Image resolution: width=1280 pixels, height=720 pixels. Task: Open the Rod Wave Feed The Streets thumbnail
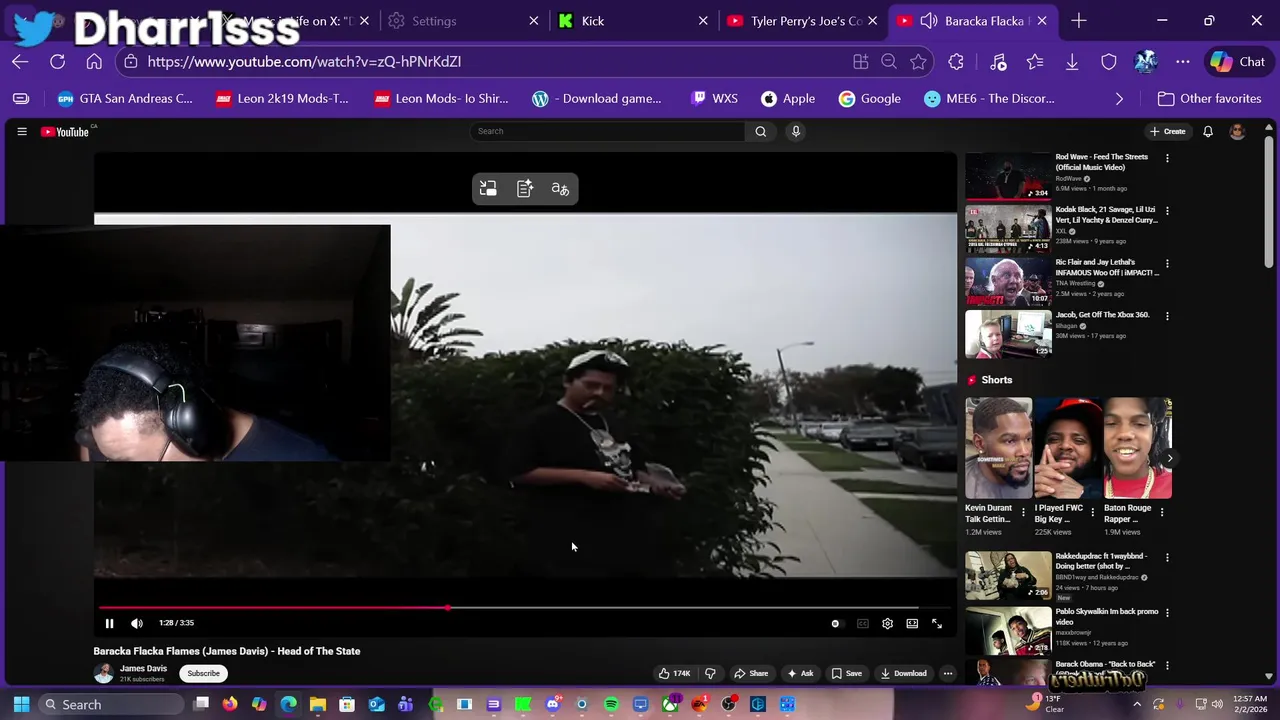click(1008, 176)
